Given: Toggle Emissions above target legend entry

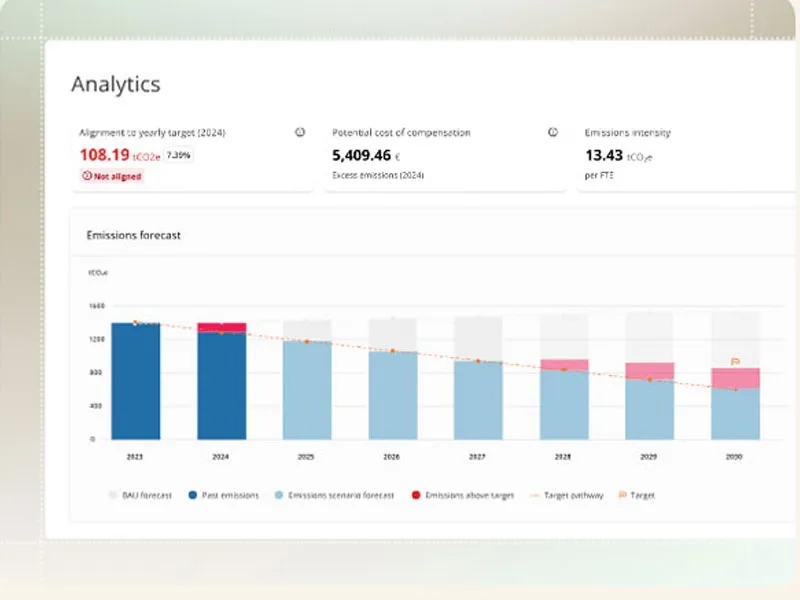Looking at the screenshot, I should tap(462, 495).
